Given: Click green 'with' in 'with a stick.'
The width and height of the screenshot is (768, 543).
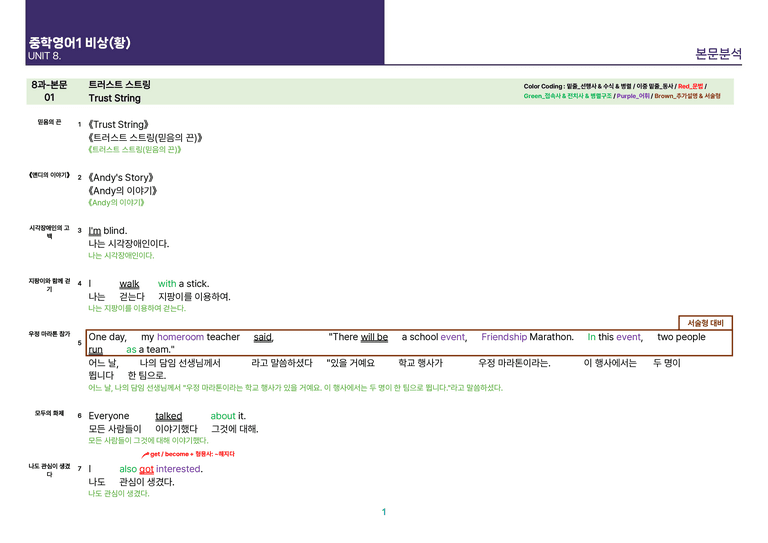Looking at the screenshot, I should pyautogui.click(x=167, y=283).
